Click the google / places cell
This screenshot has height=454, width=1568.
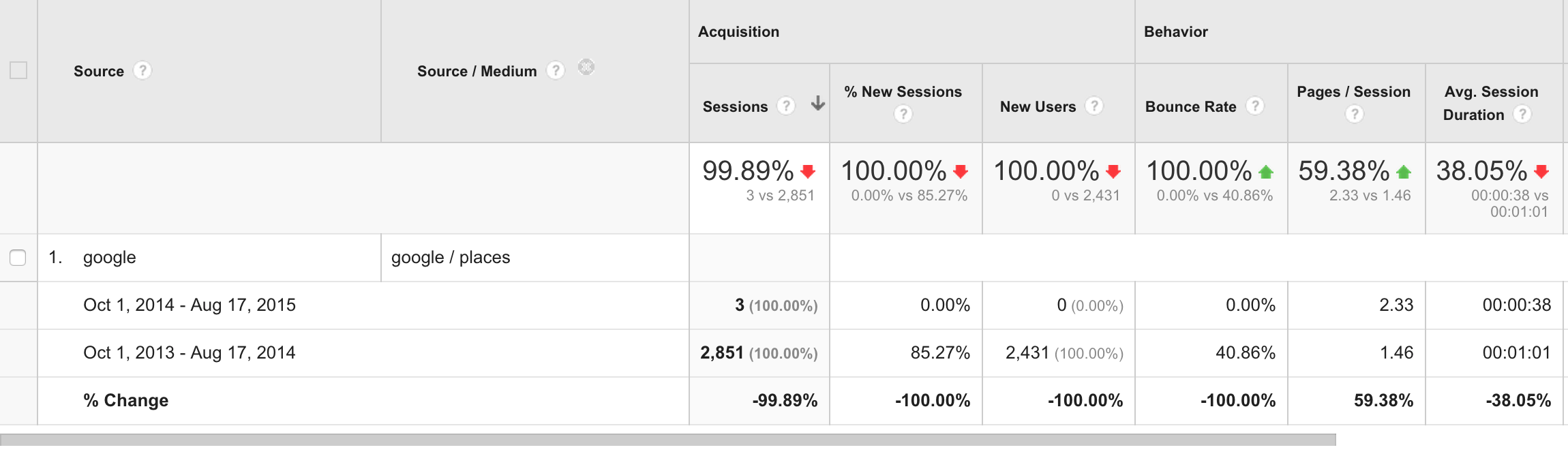(451, 258)
